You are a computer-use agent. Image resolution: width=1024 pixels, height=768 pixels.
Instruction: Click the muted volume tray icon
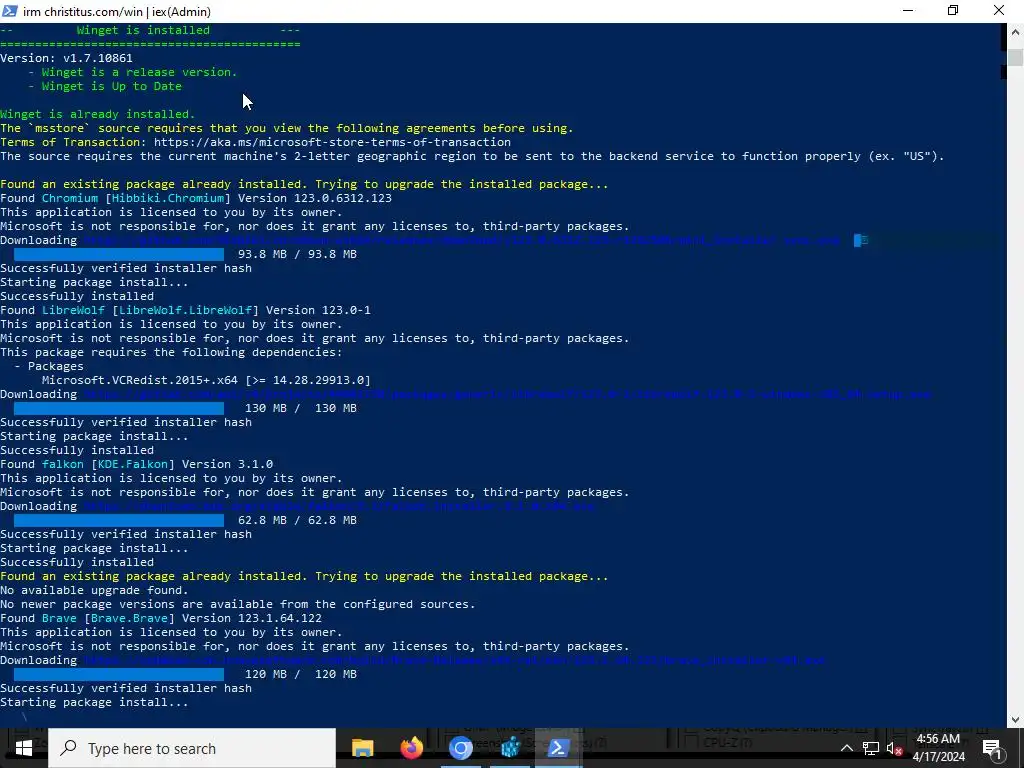895,748
